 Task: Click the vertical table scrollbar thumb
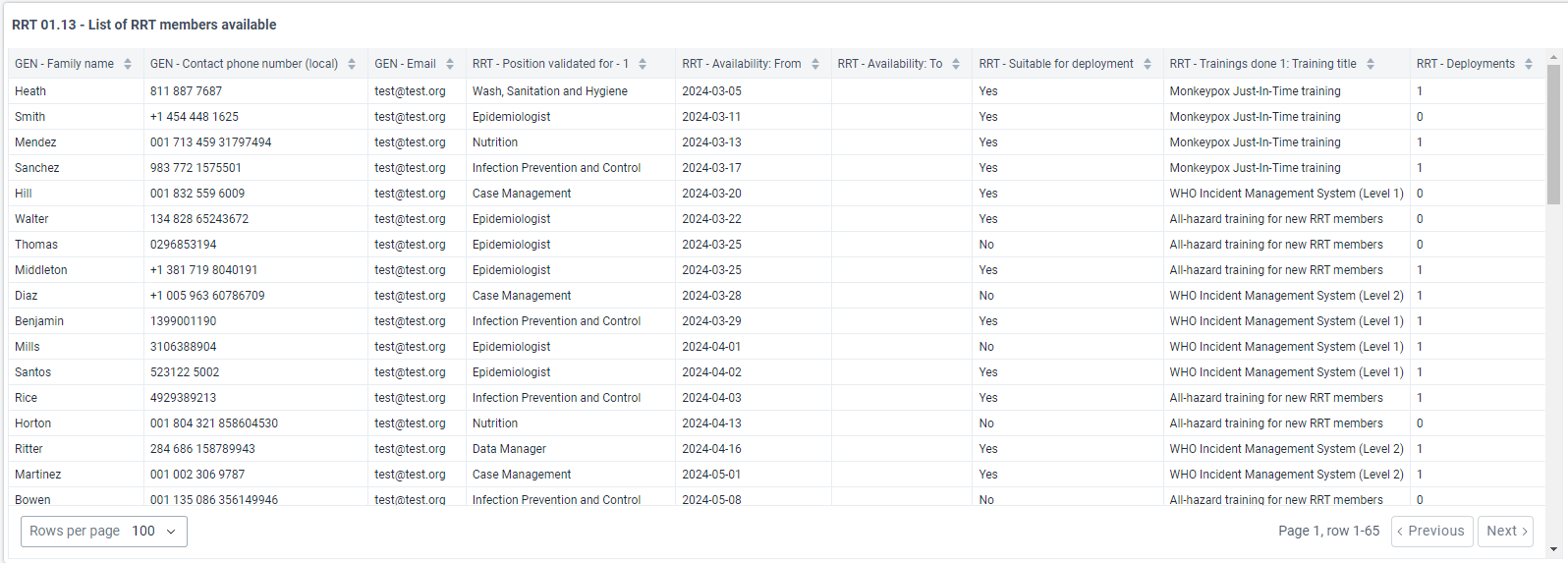[x=1553, y=135]
